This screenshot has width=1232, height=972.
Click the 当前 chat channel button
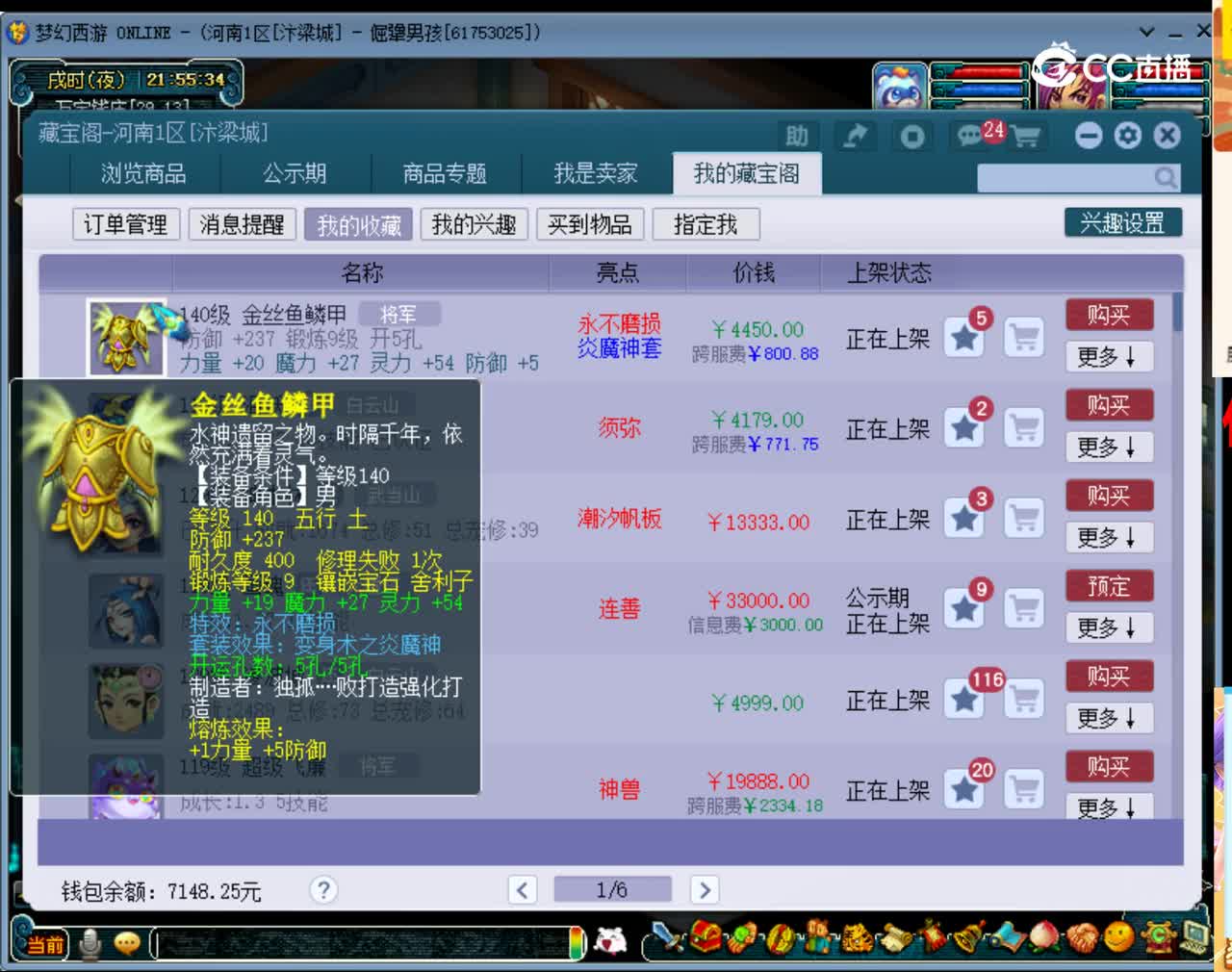tap(43, 944)
